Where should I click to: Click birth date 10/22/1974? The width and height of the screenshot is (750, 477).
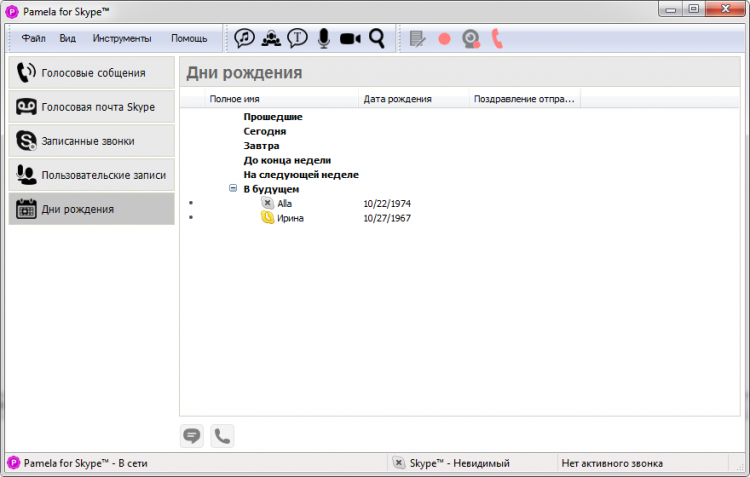coord(387,204)
